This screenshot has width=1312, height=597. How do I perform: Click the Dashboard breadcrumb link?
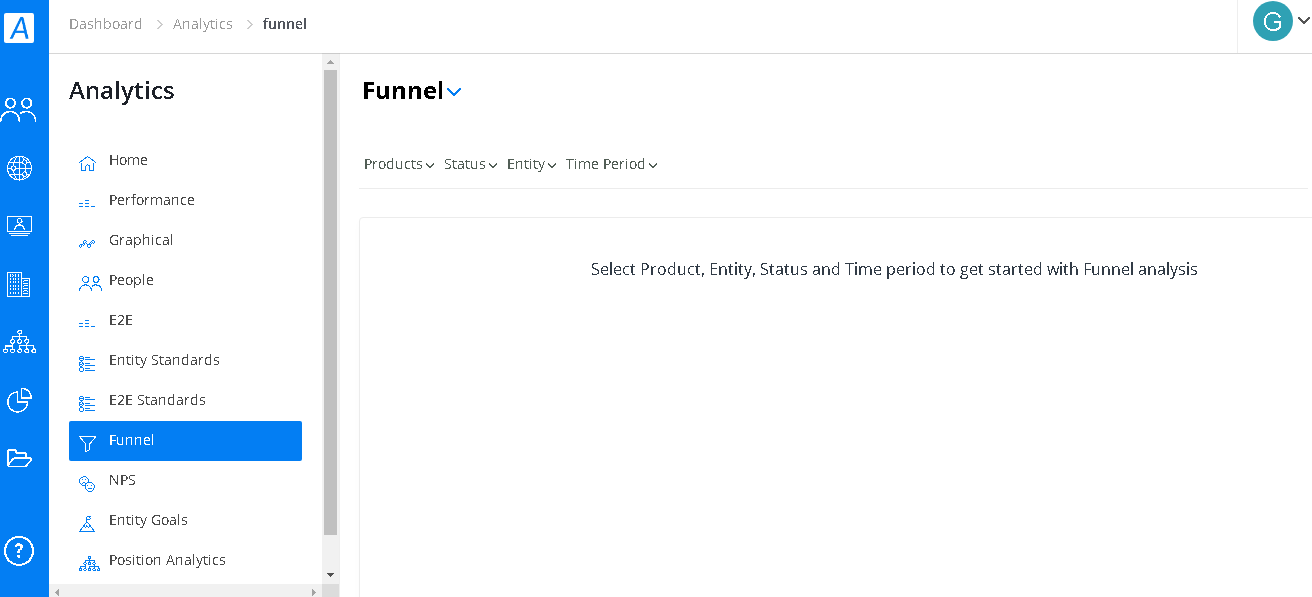pos(105,24)
